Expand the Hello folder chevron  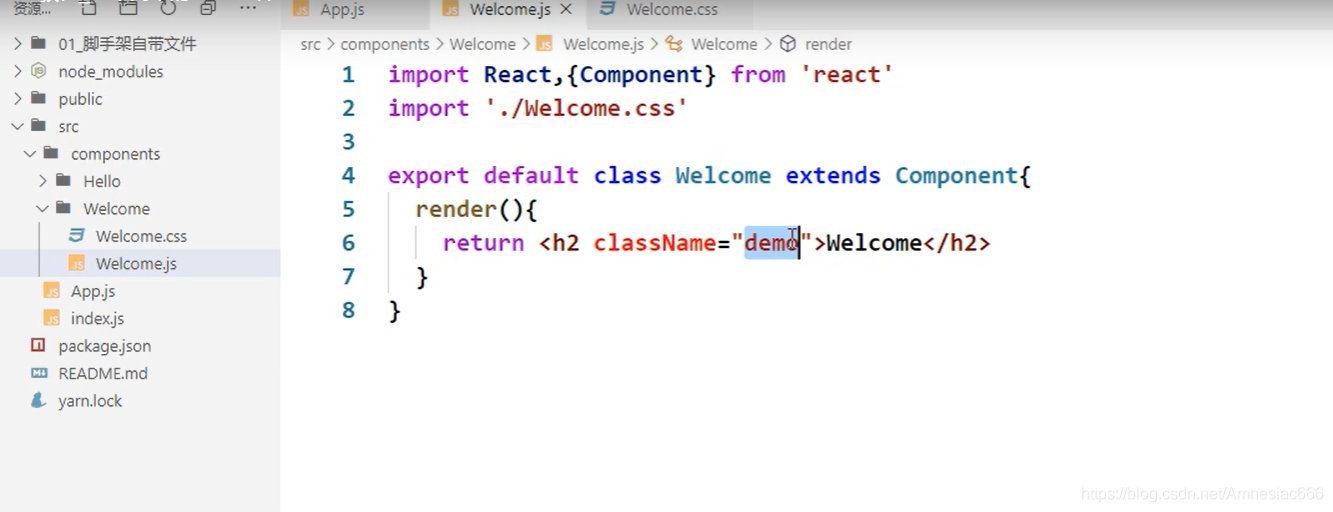43,181
